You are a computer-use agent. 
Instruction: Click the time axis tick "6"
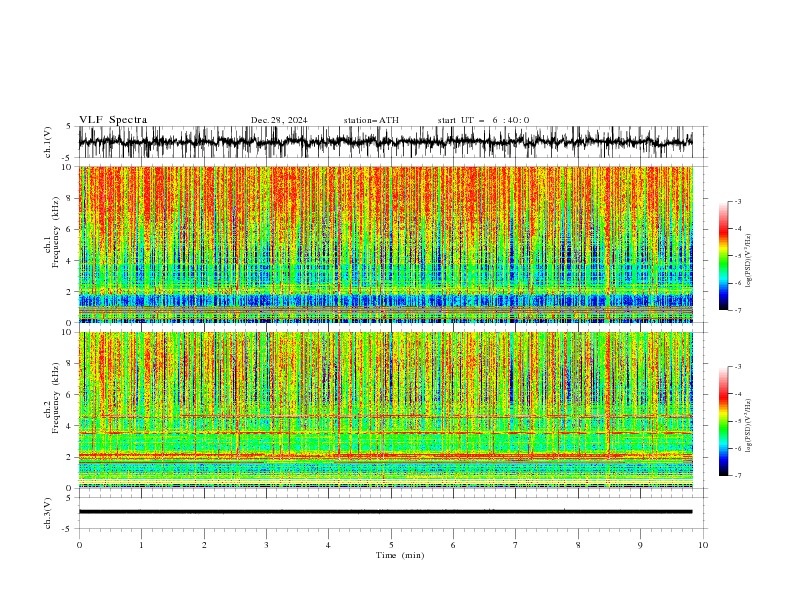tap(453, 545)
